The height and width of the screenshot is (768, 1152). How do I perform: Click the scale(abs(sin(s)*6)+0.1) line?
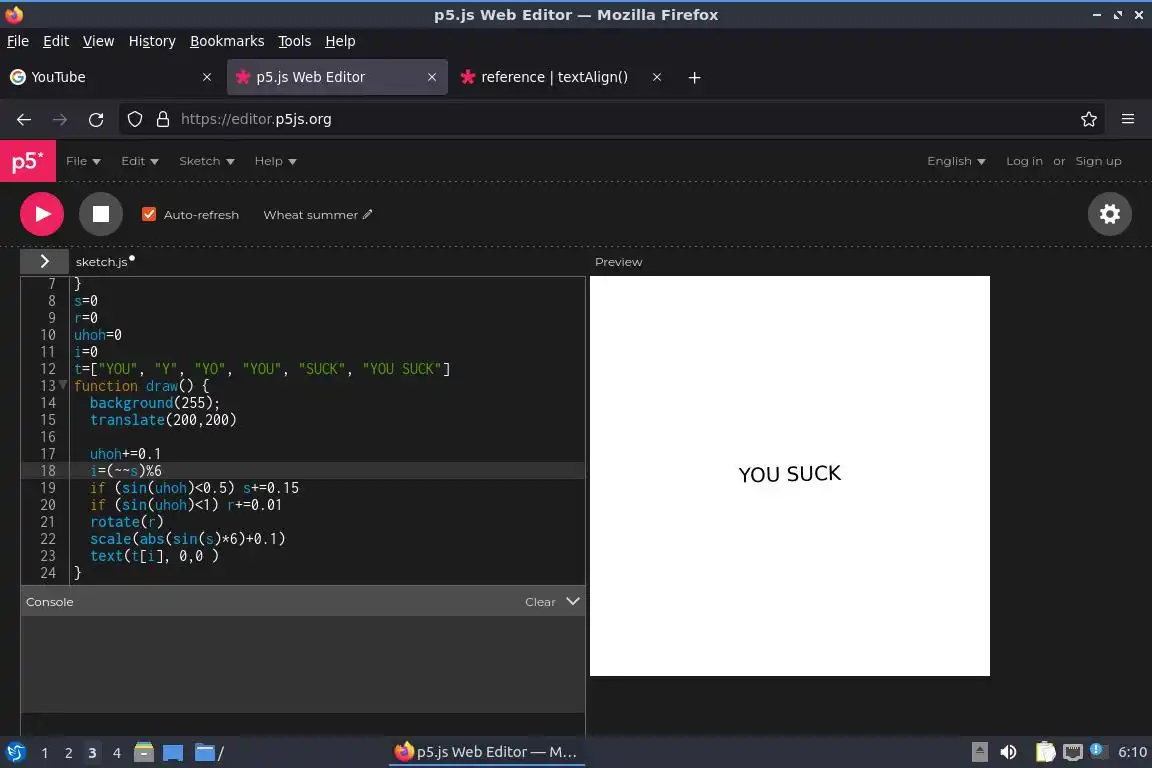coord(187,539)
